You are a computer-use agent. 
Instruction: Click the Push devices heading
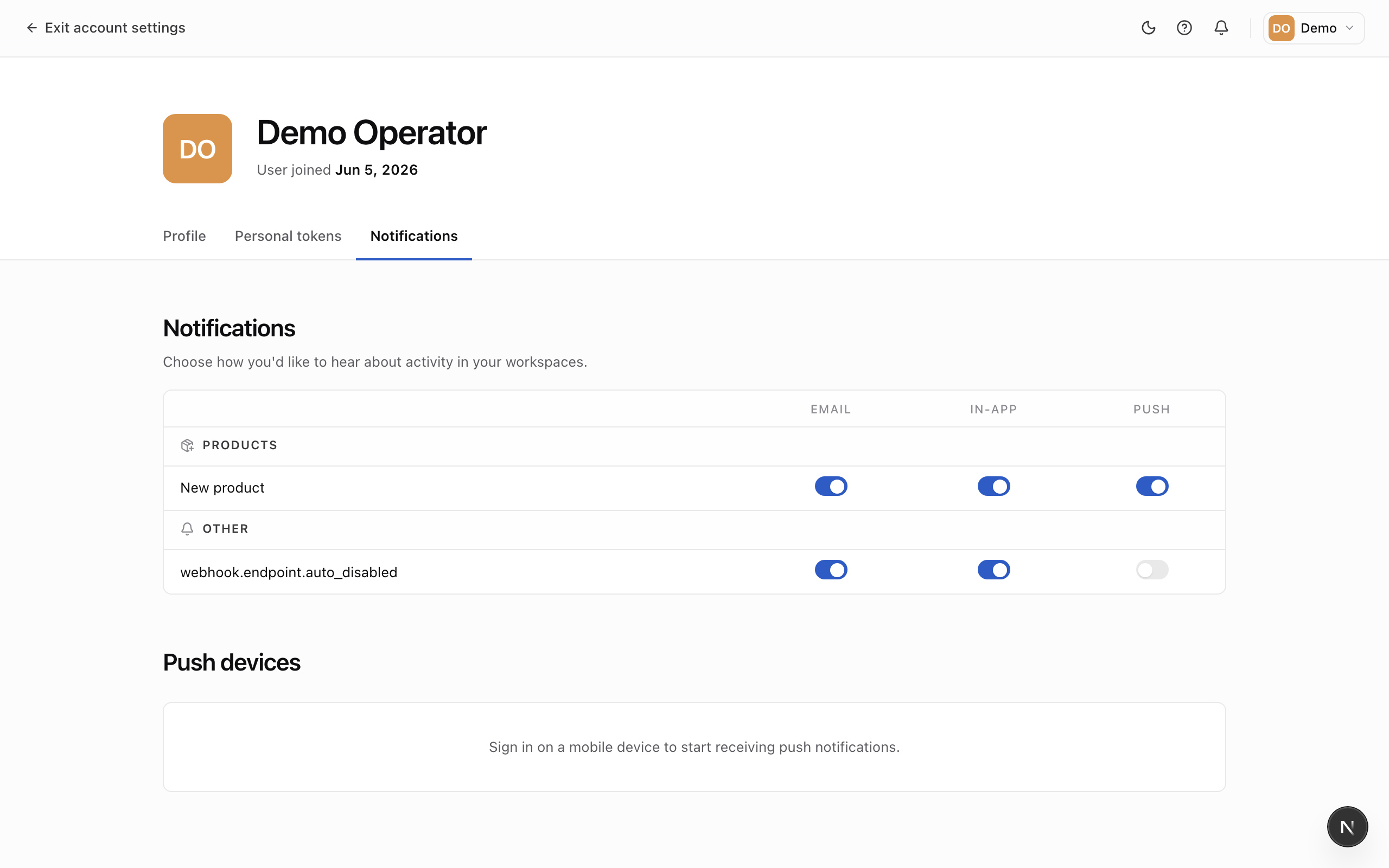231,662
